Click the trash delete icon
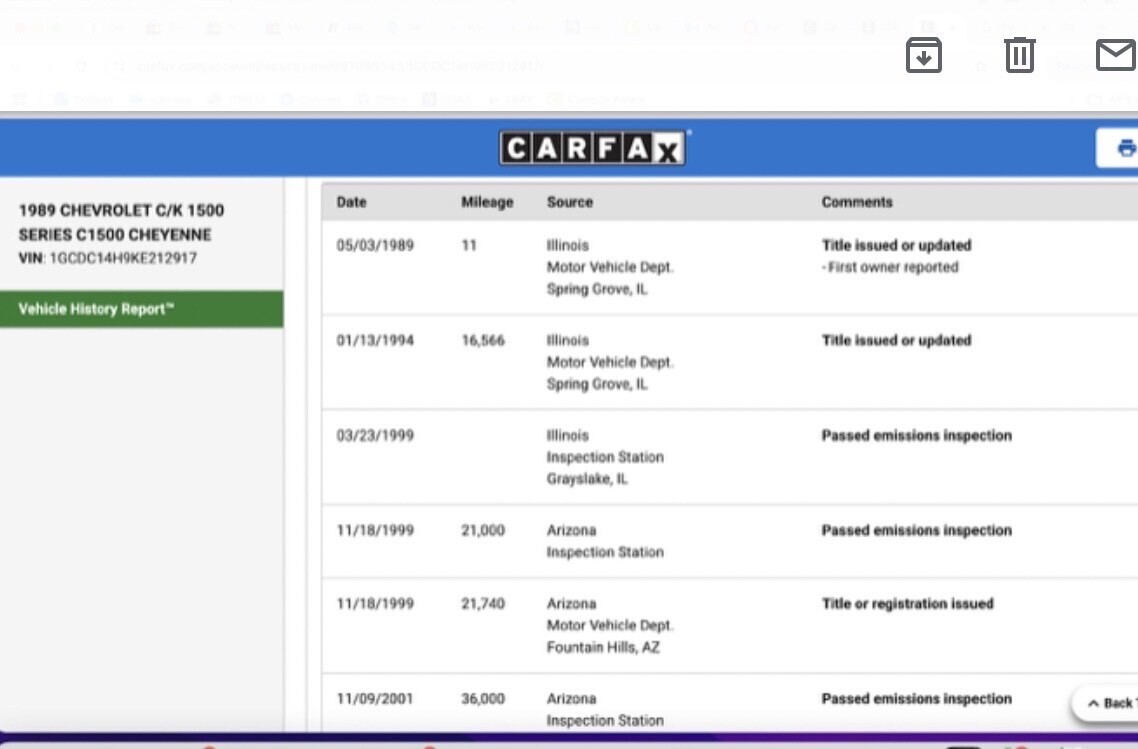1138x749 pixels. (x=1019, y=55)
